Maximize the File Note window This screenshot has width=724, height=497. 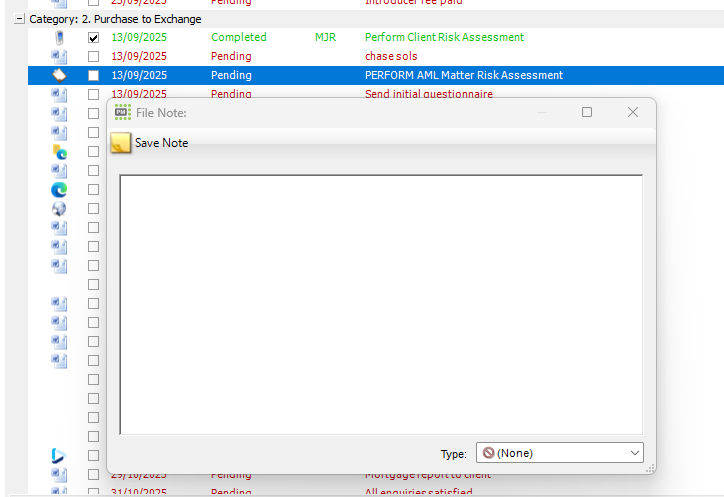click(587, 112)
